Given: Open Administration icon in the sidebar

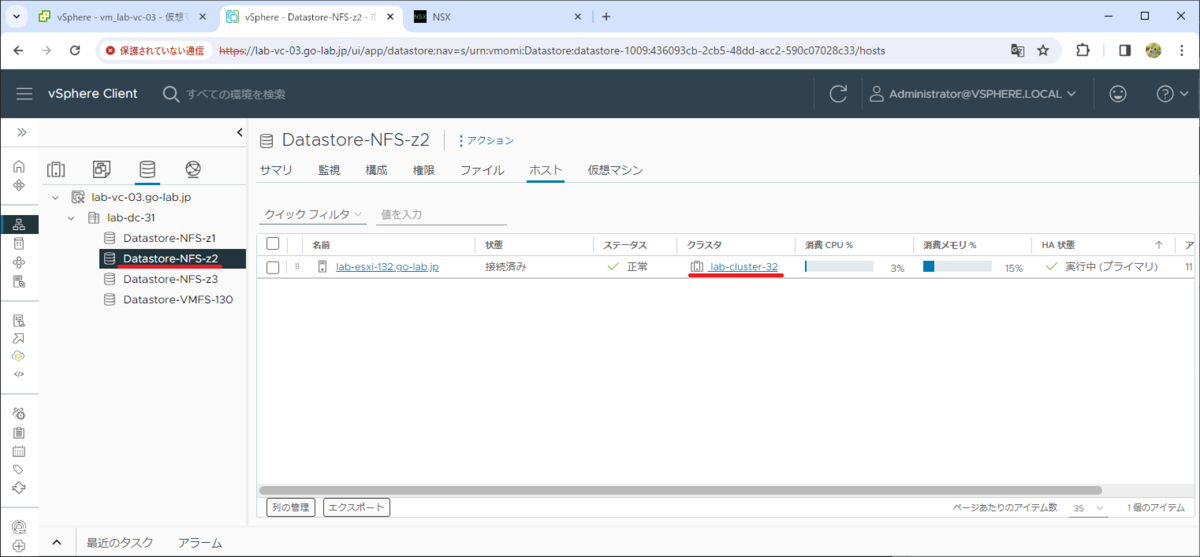Looking at the screenshot, I should point(19,413).
